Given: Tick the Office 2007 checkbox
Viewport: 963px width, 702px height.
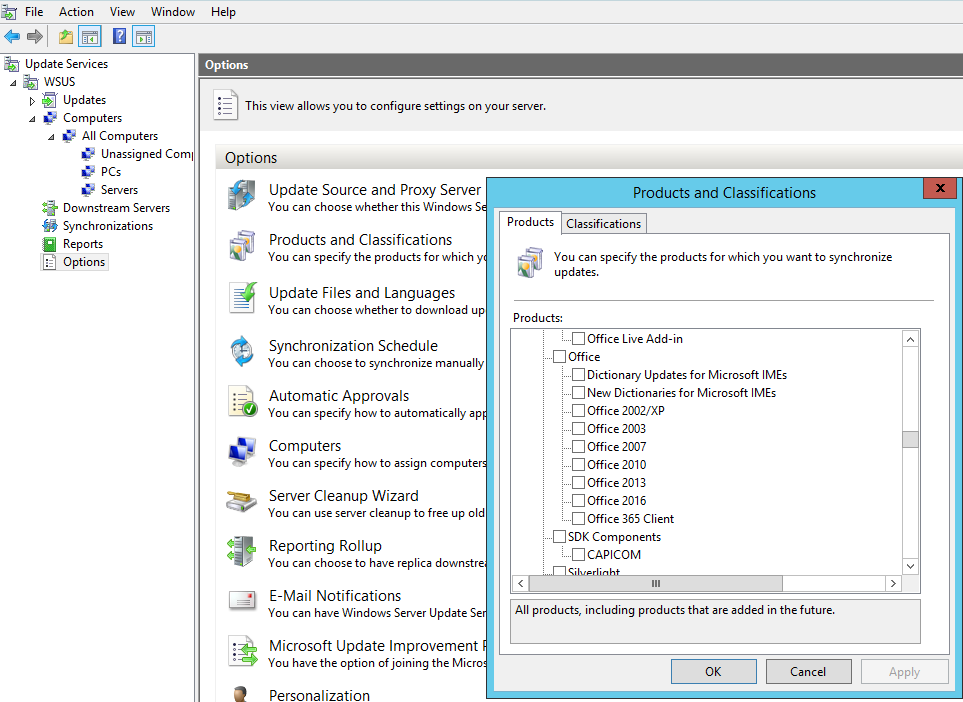Looking at the screenshot, I should click(579, 447).
